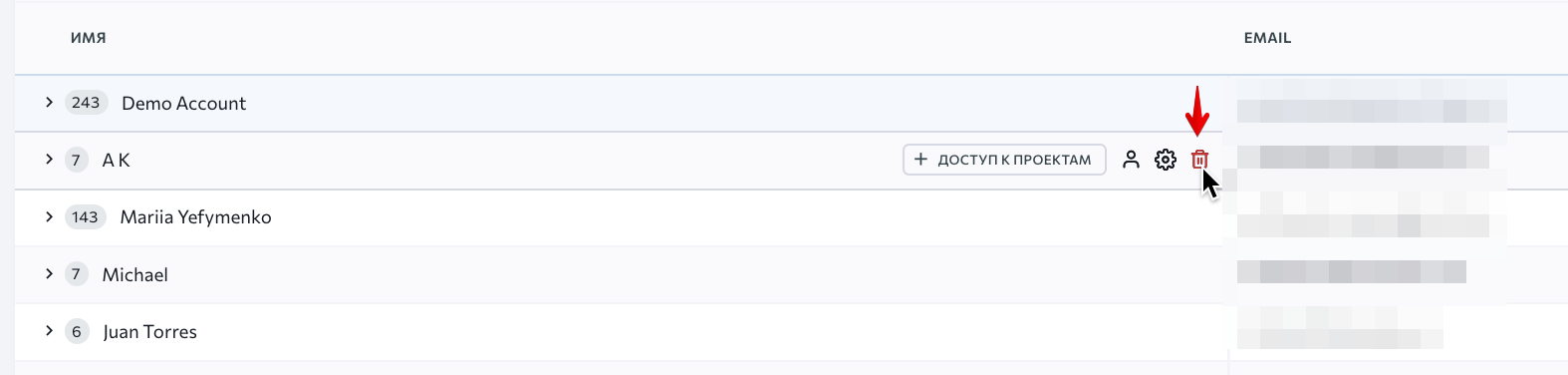1568x375 pixels.
Task: Sort by the EMAIL column header
Action: (1267, 38)
